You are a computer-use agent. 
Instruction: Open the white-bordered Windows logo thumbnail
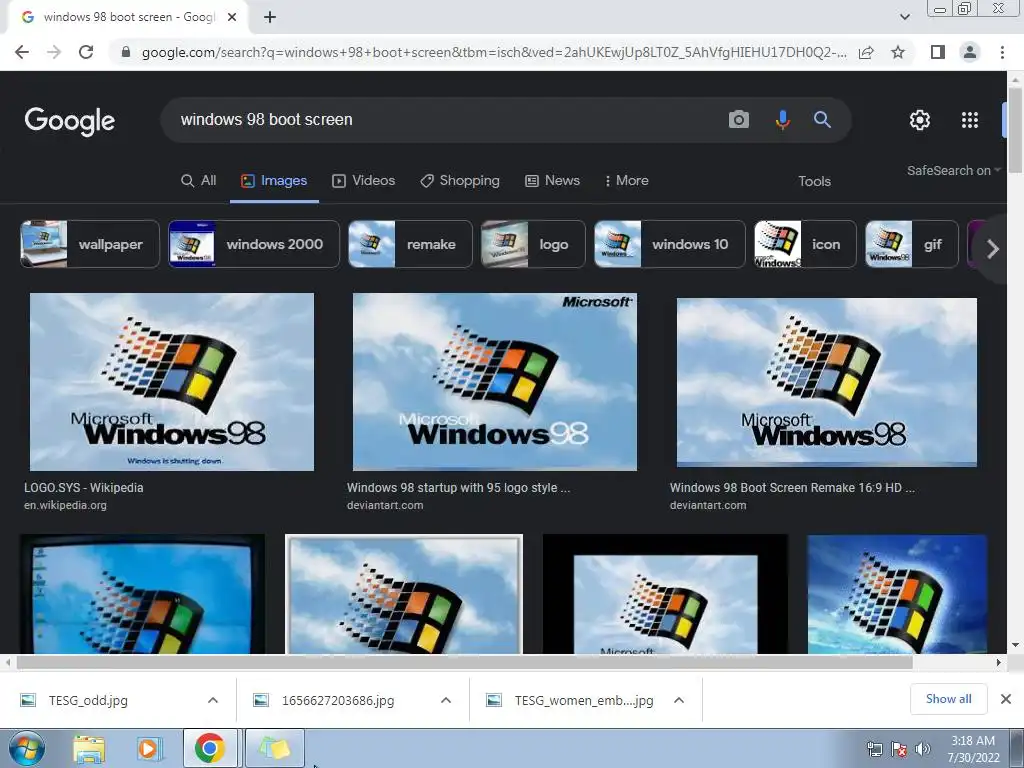404,594
